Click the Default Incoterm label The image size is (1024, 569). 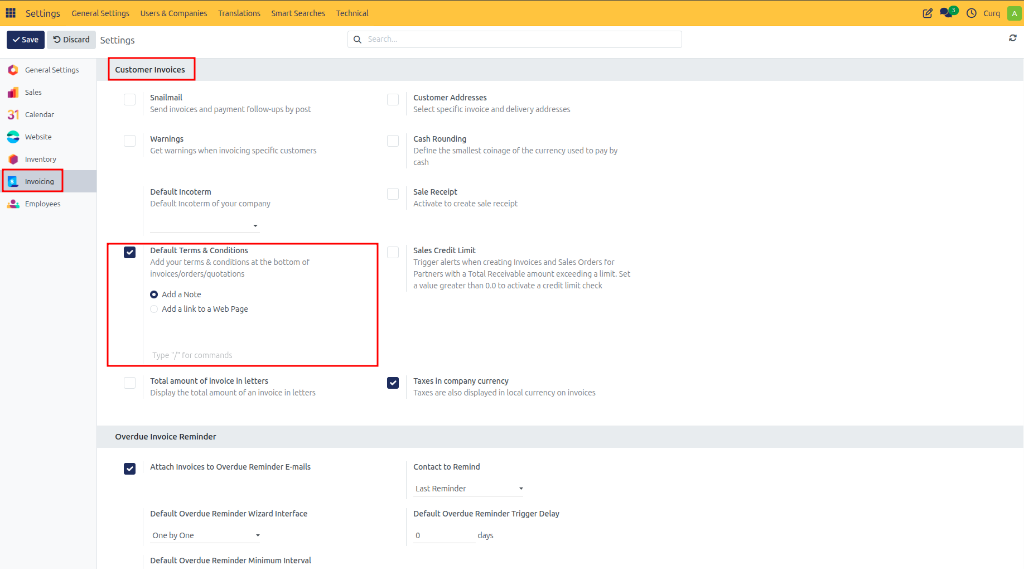(180, 192)
